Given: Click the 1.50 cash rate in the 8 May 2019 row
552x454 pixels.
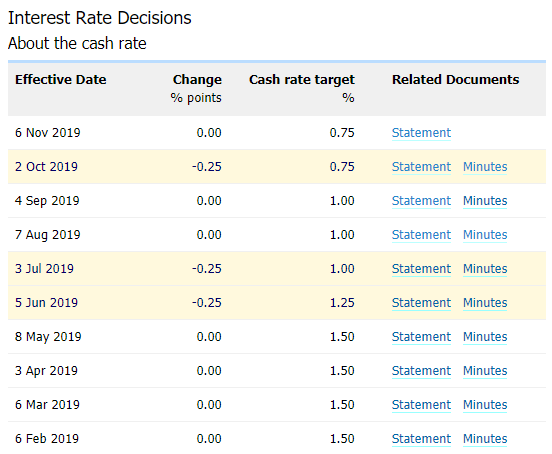Looking at the screenshot, I should (342, 337).
